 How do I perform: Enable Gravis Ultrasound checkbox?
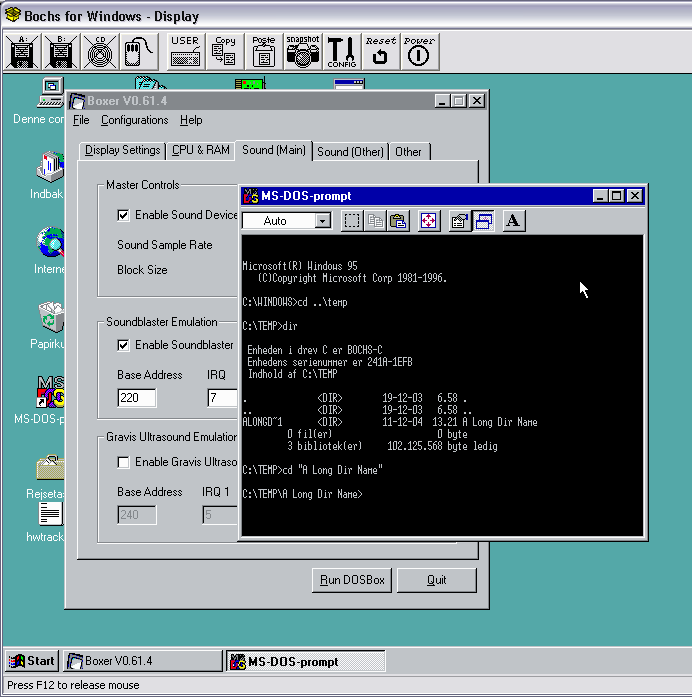point(123,462)
